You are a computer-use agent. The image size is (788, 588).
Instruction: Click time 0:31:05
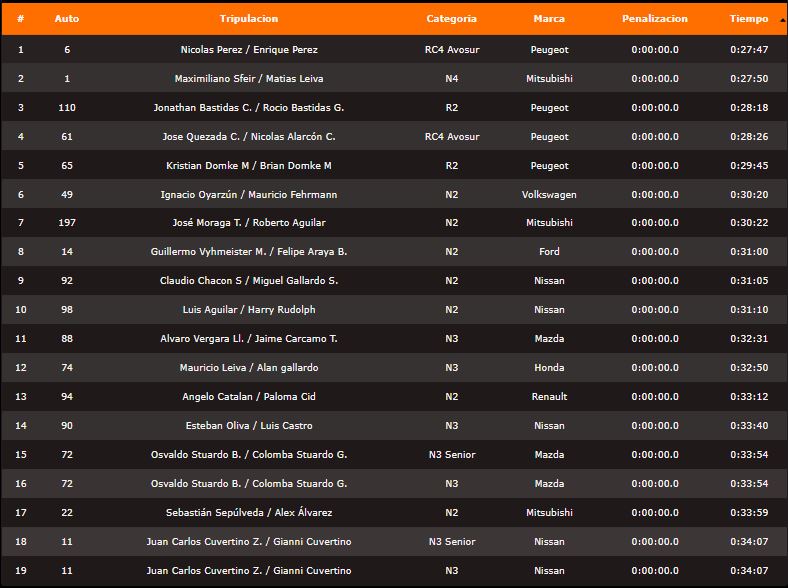pos(749,281)
